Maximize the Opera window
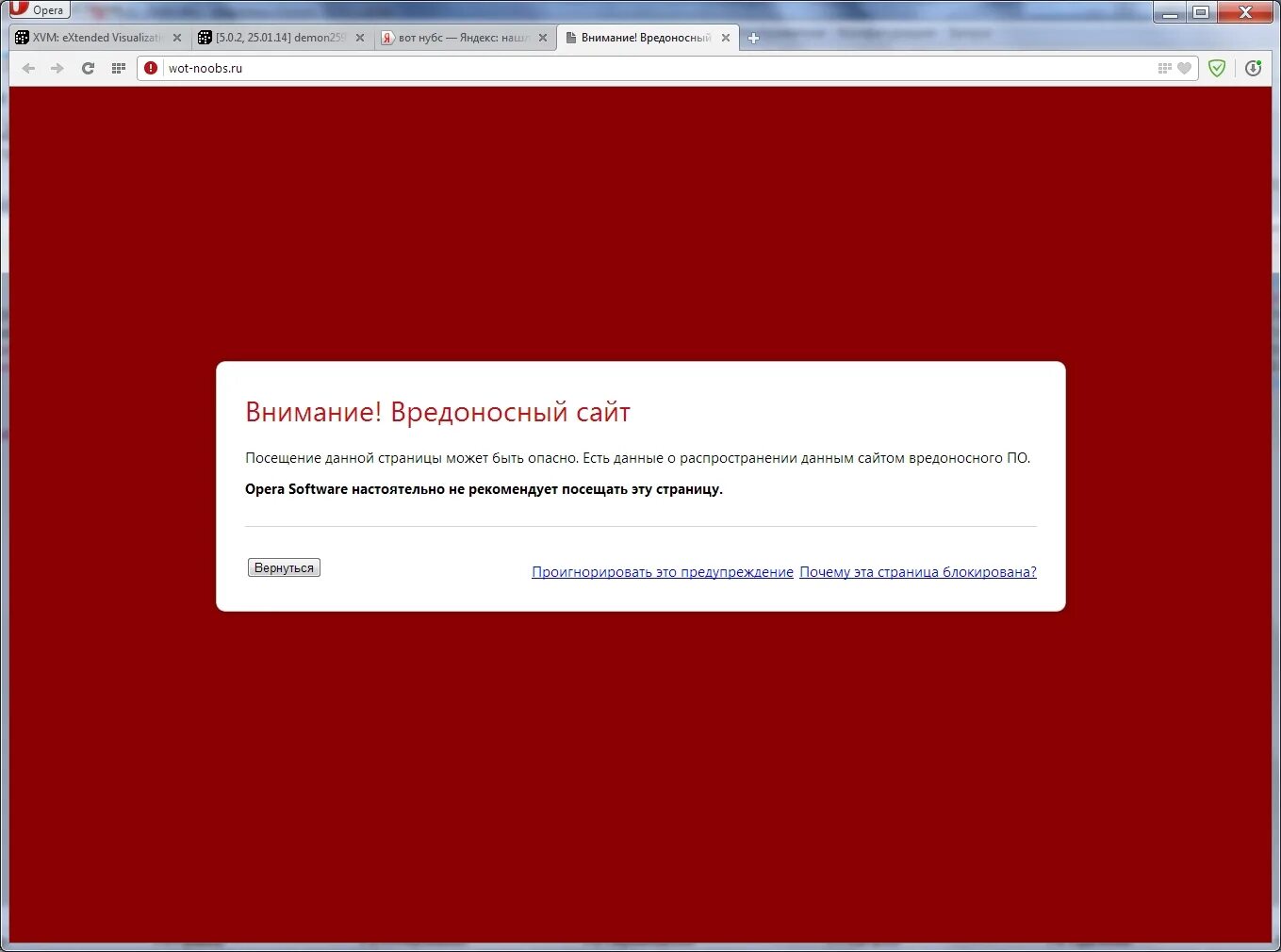1281x952 pixels. [1201, 11]
